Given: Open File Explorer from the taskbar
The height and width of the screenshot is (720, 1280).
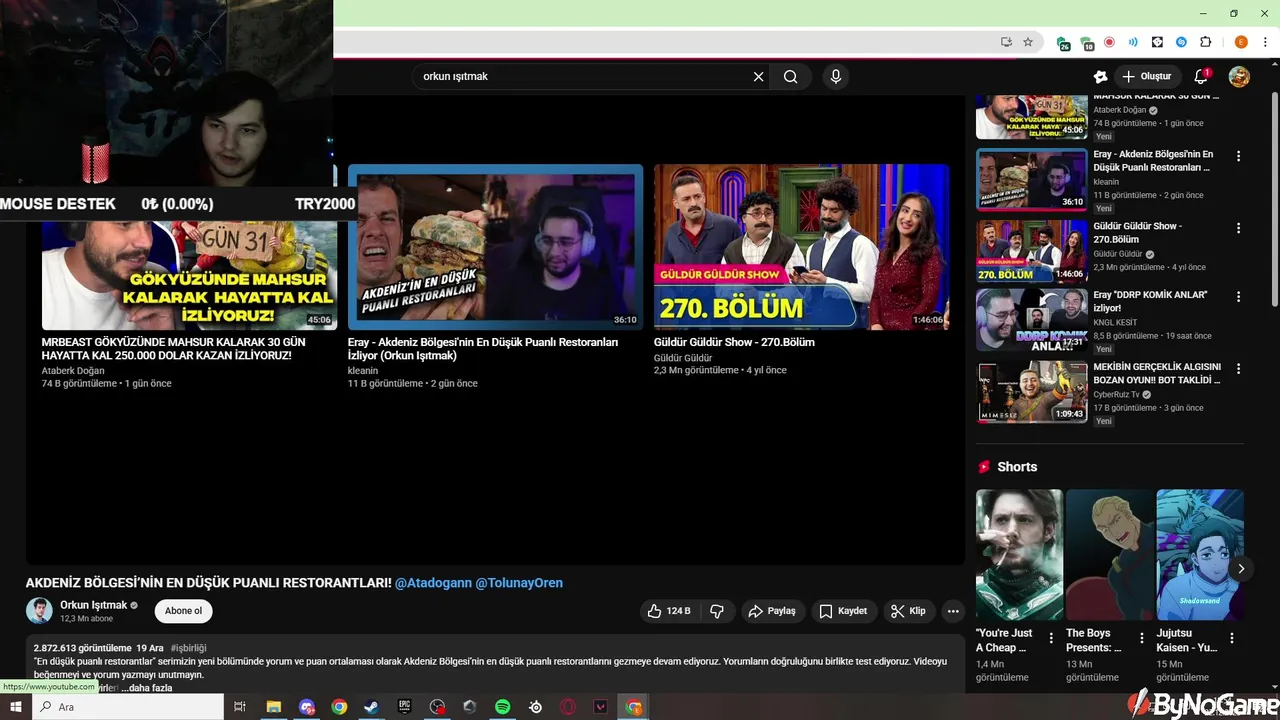Looking at the screenshot, I should [273, 707].
